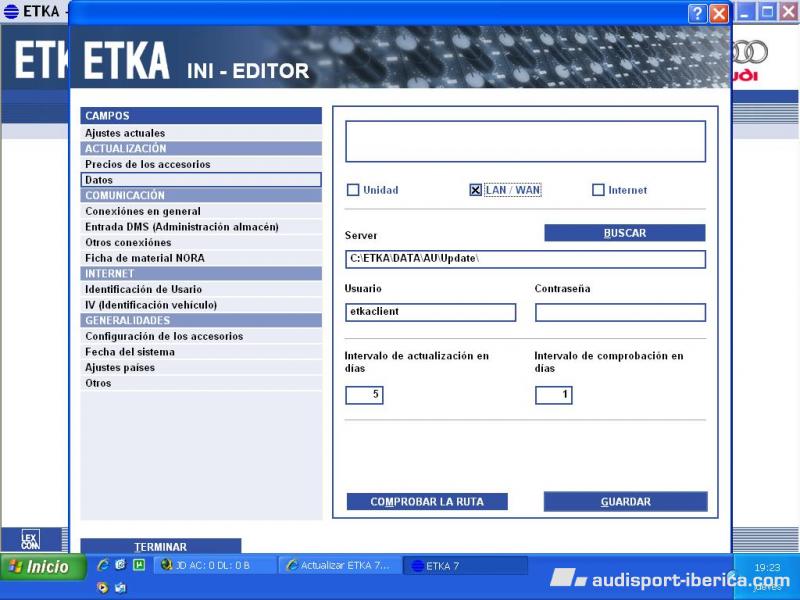Click the BUSCAR button
The width and height of the screenshot is (800, 600).
point(625,233)
